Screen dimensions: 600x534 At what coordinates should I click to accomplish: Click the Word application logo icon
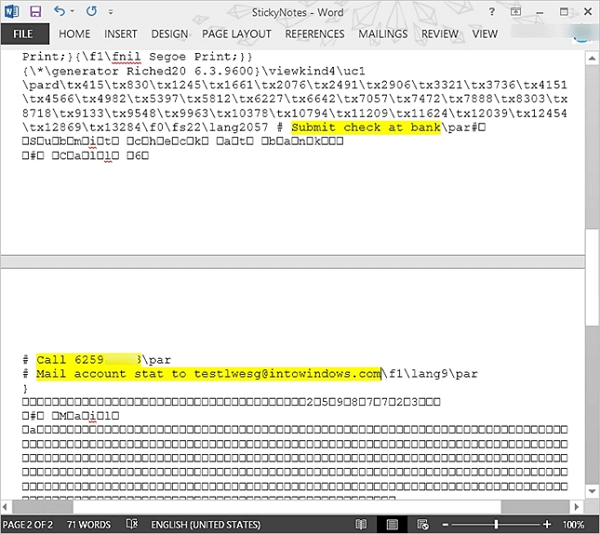pos(12,12)
